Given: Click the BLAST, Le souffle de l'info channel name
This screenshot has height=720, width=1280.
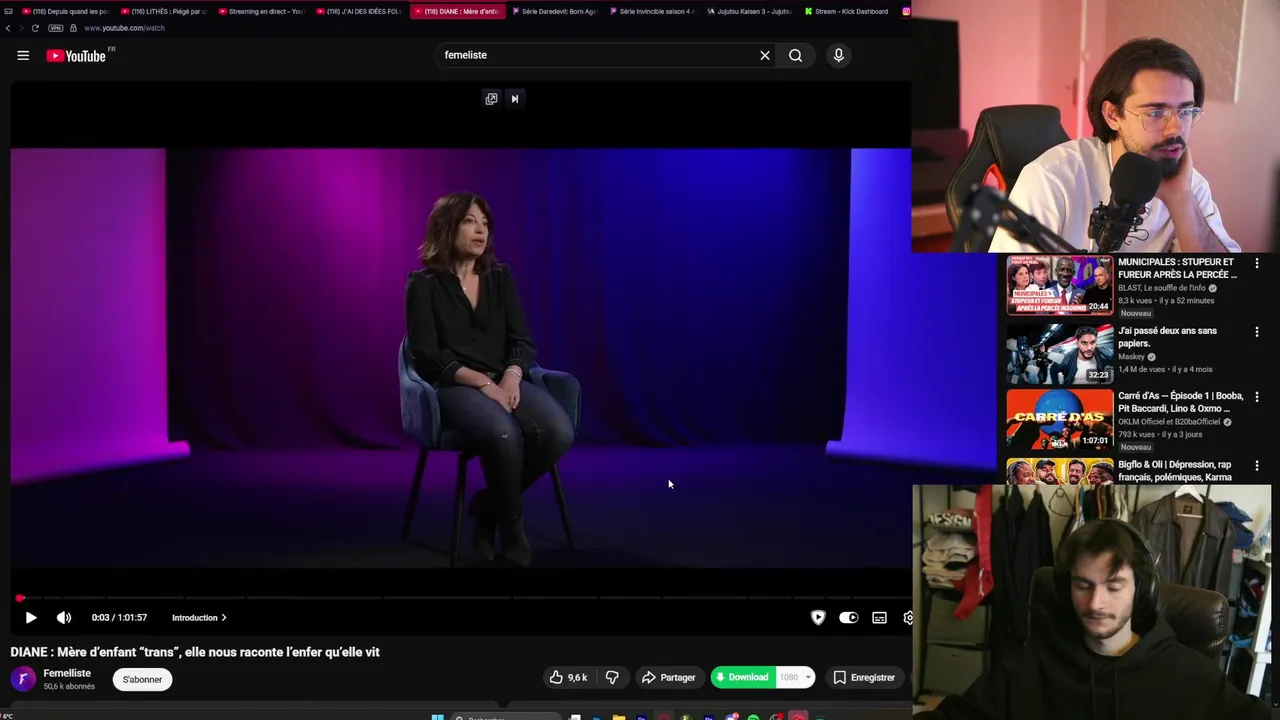Looking at the screenshot, I should pos(1162,288).
